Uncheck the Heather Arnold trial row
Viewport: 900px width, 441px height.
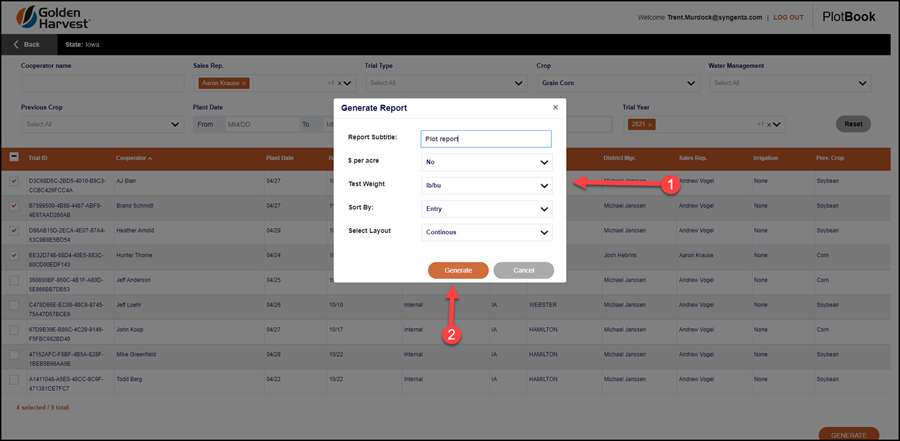tap(14, 230)
